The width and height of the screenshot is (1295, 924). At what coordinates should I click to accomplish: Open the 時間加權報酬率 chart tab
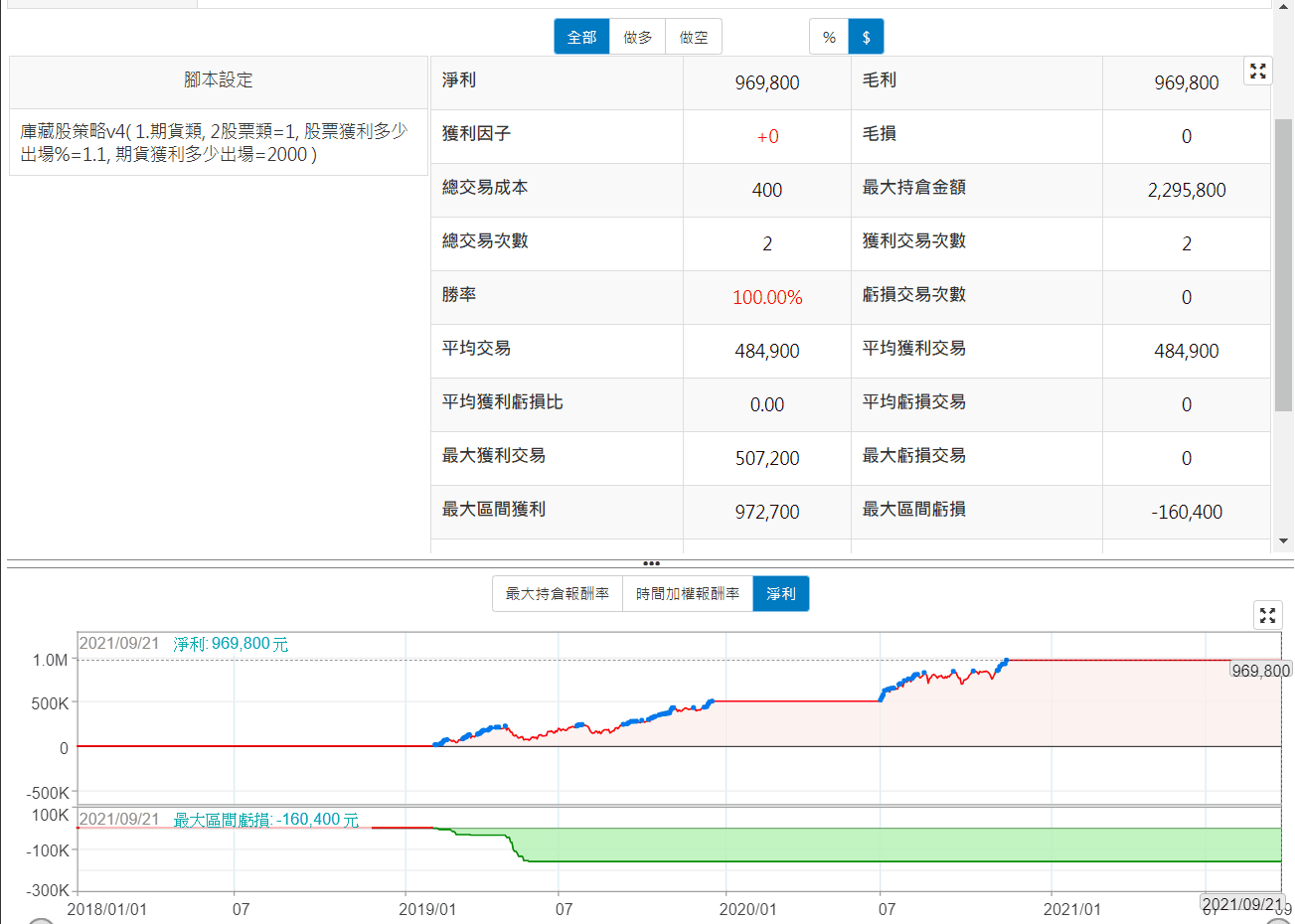click(688, 593)
